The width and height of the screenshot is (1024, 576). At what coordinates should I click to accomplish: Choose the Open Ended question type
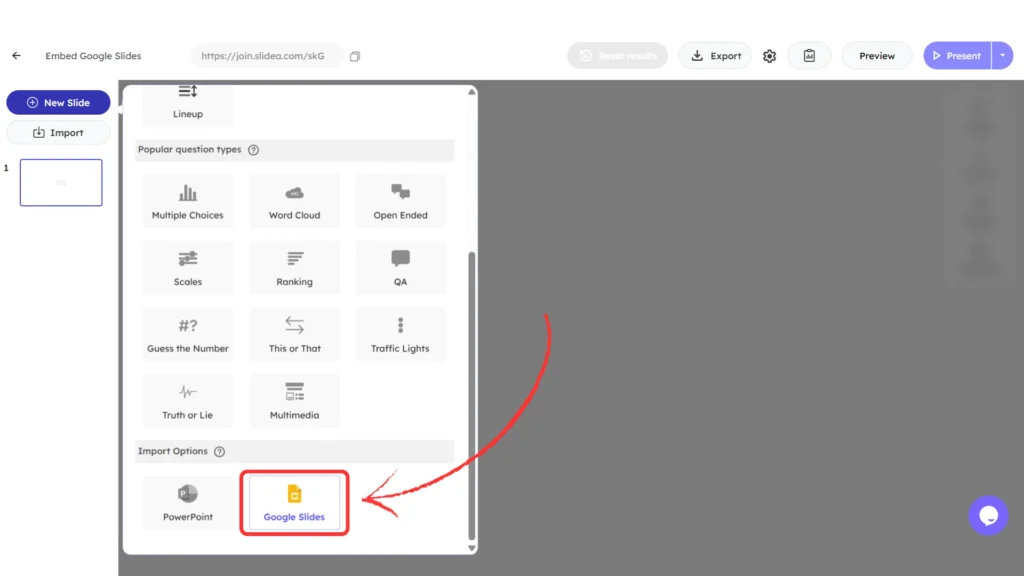400,200
